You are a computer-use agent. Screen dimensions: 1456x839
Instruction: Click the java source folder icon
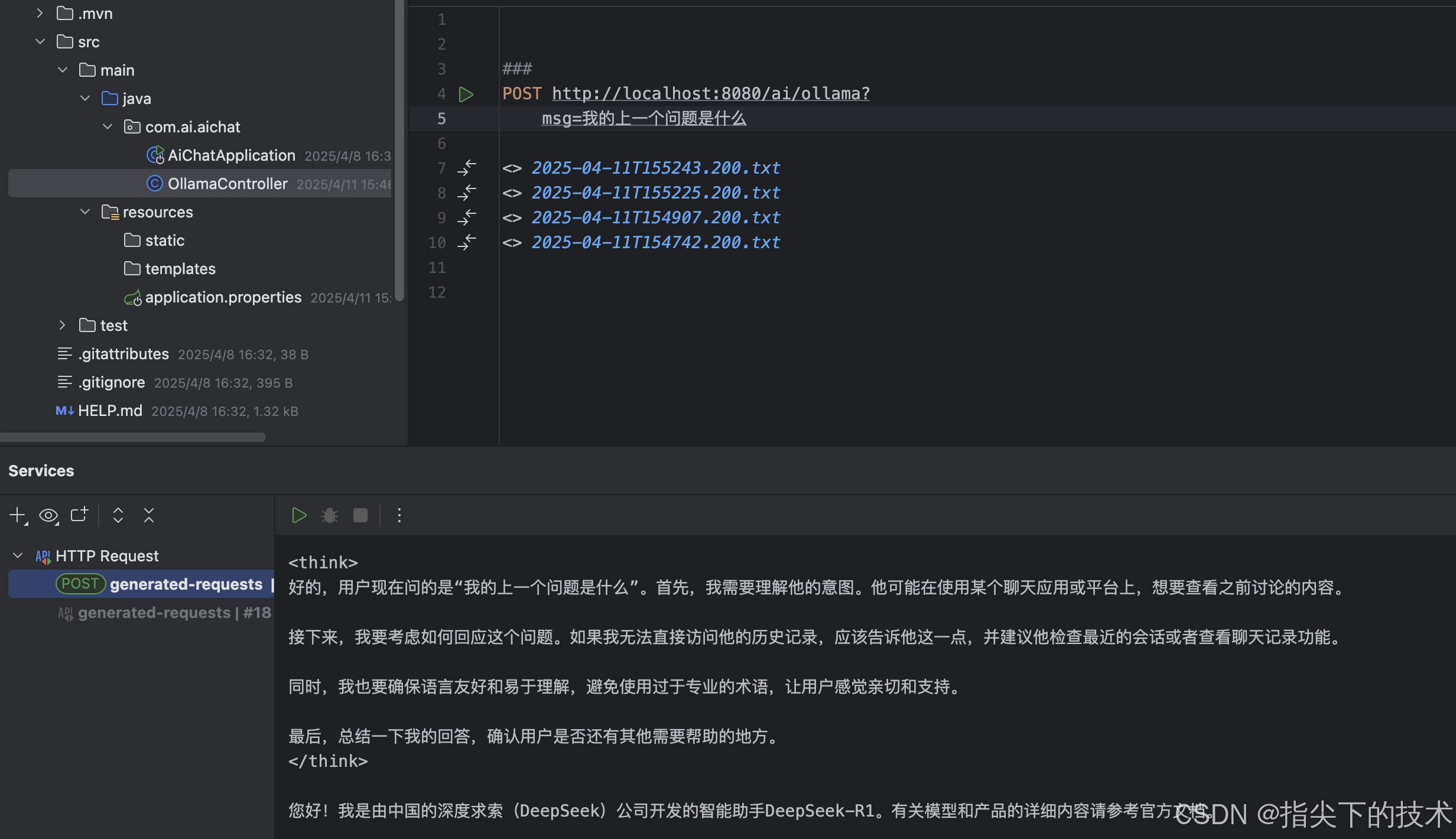click(x=110, y=98)
